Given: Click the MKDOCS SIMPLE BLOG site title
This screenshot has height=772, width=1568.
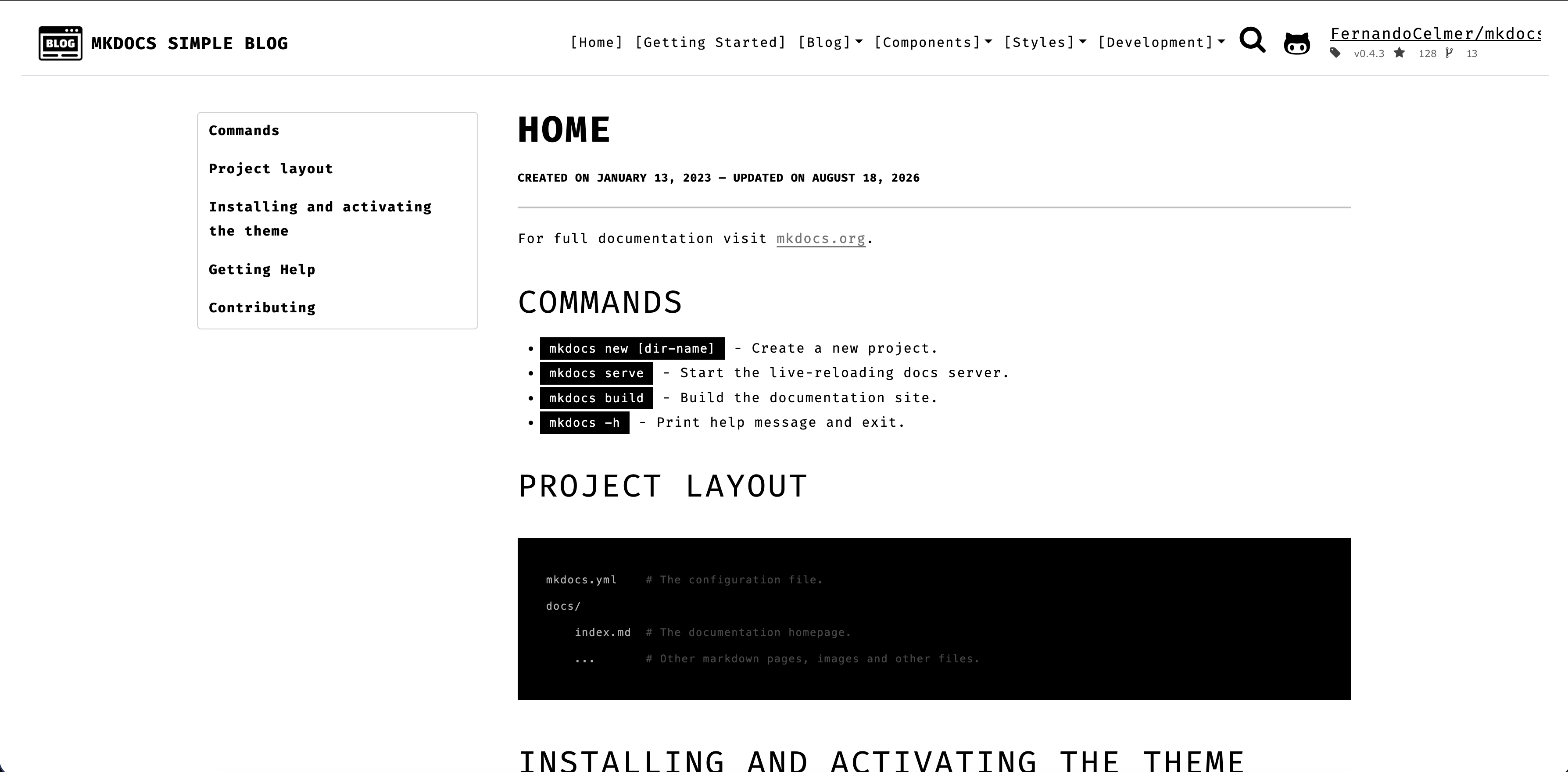Looking at the screenshot, I should [189, 44].
